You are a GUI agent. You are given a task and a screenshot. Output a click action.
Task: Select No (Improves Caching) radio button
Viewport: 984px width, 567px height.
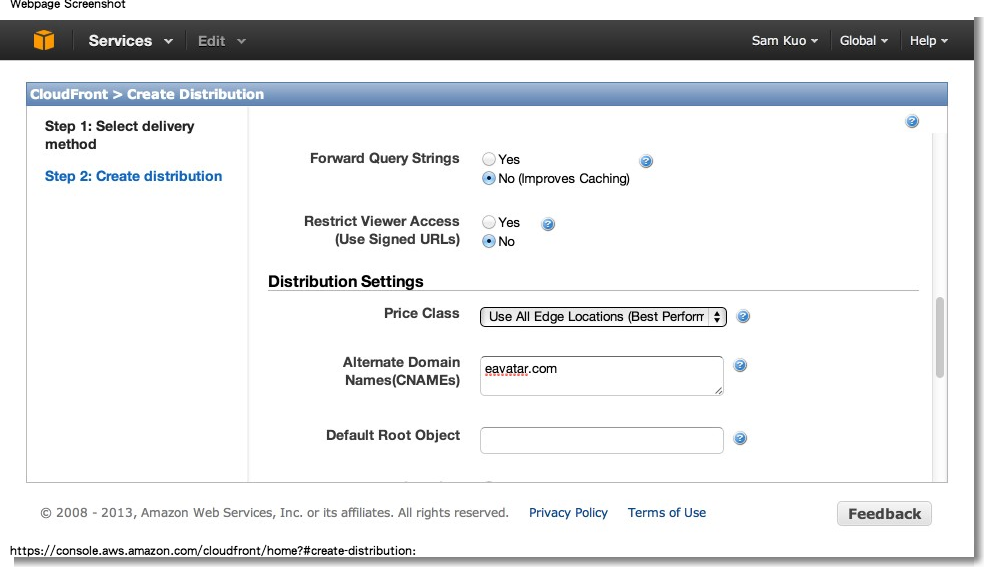[x=489, y=178]
